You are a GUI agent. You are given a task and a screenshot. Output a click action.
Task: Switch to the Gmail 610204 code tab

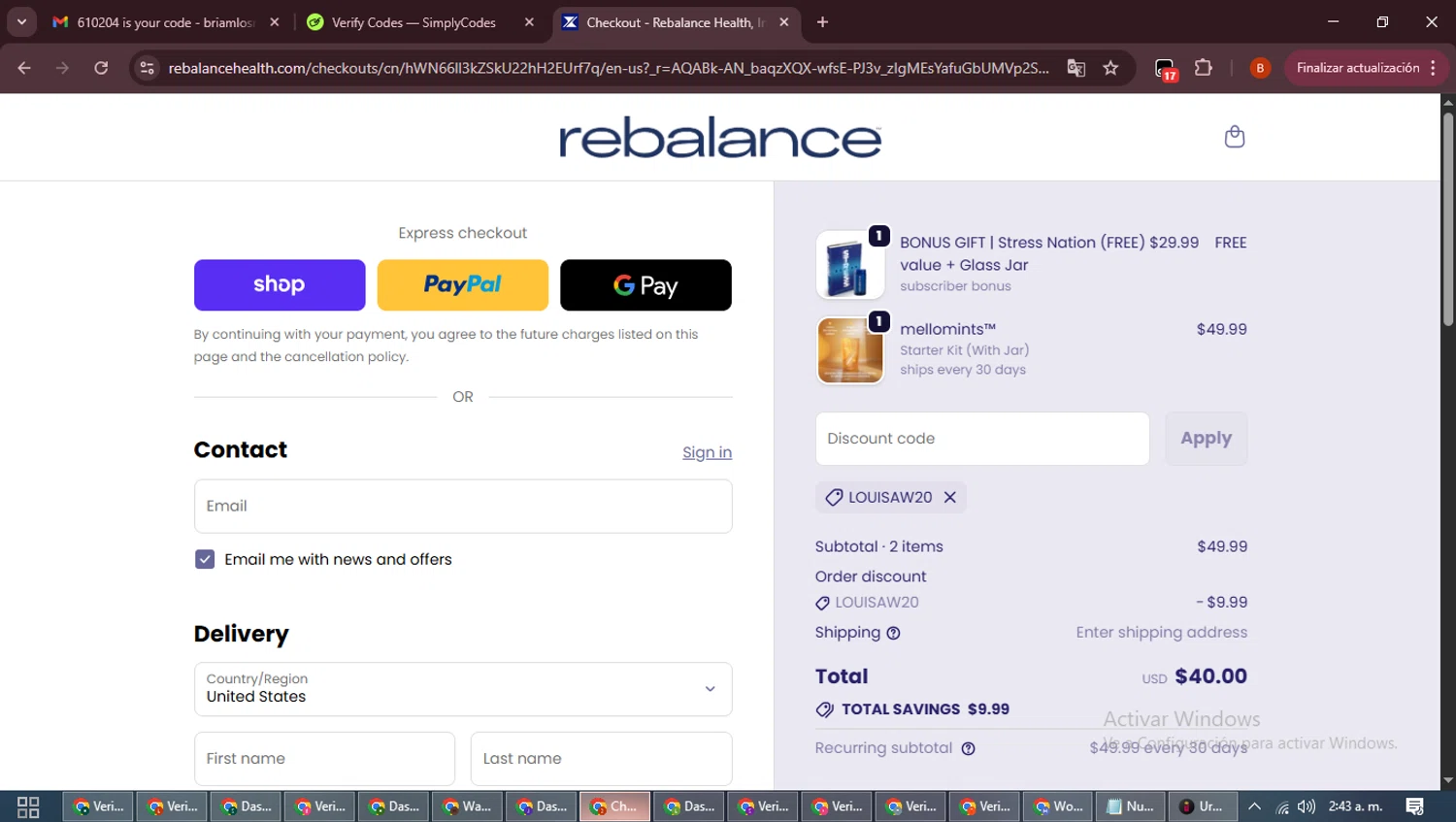click(x=167, y=22)
